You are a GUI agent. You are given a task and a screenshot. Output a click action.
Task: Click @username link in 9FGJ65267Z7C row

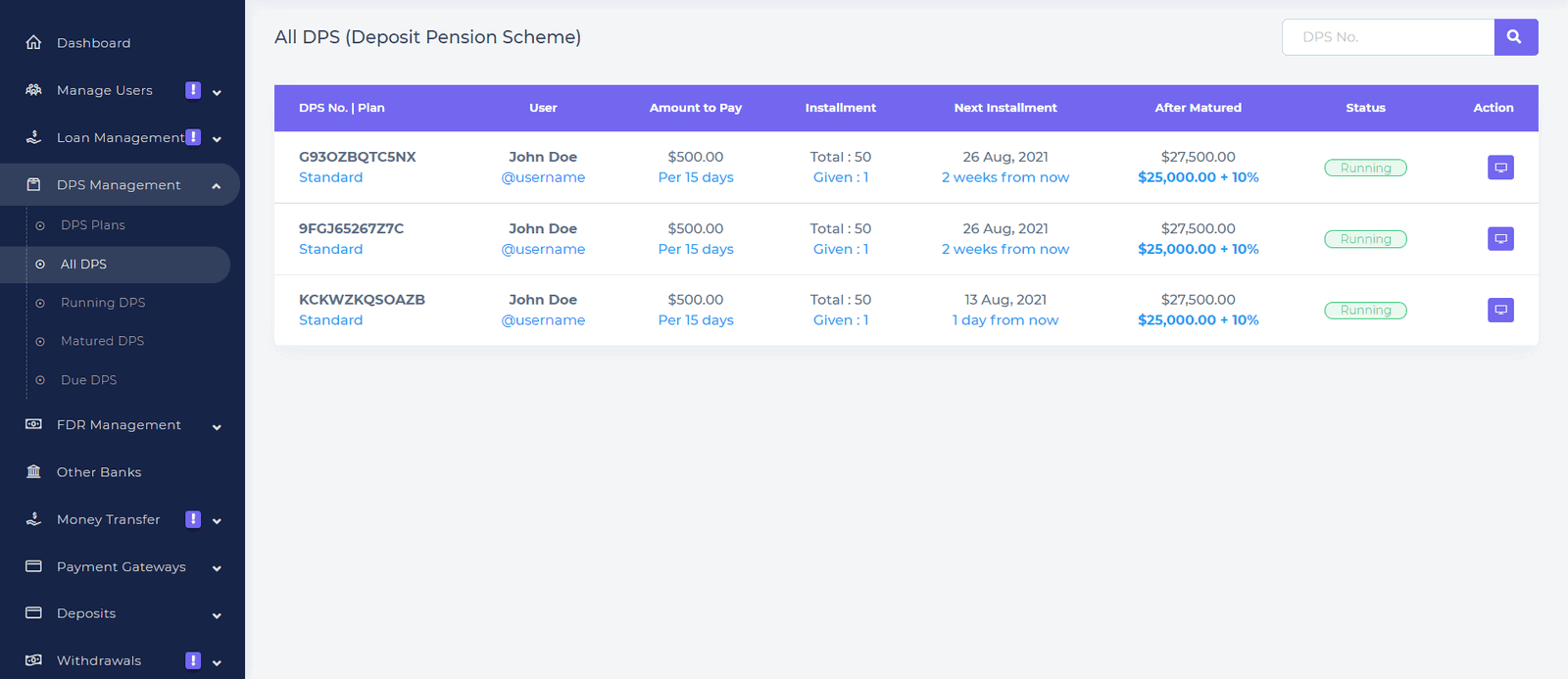point(543,249)
